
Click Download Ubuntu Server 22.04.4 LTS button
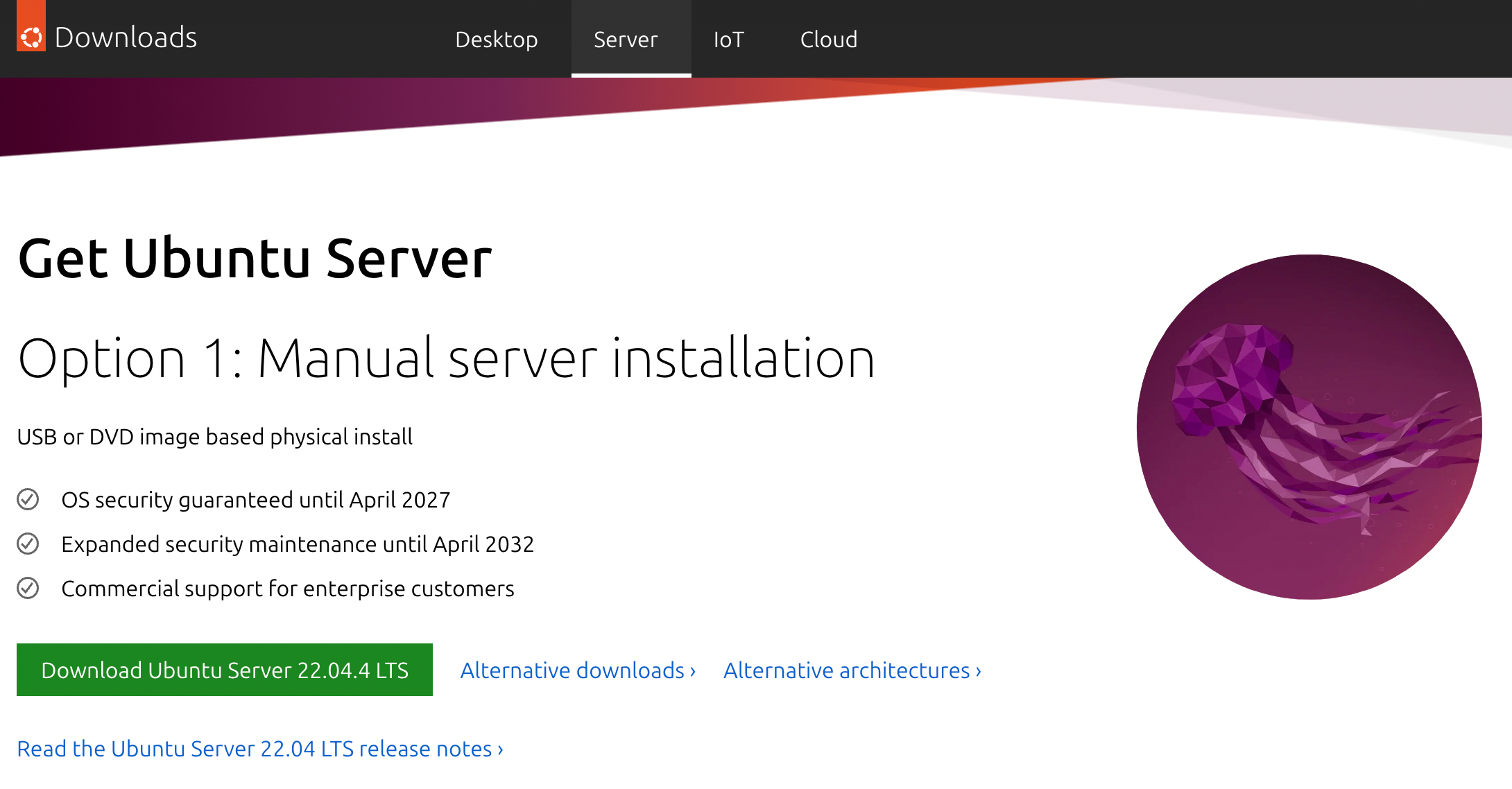pos(225,670)
